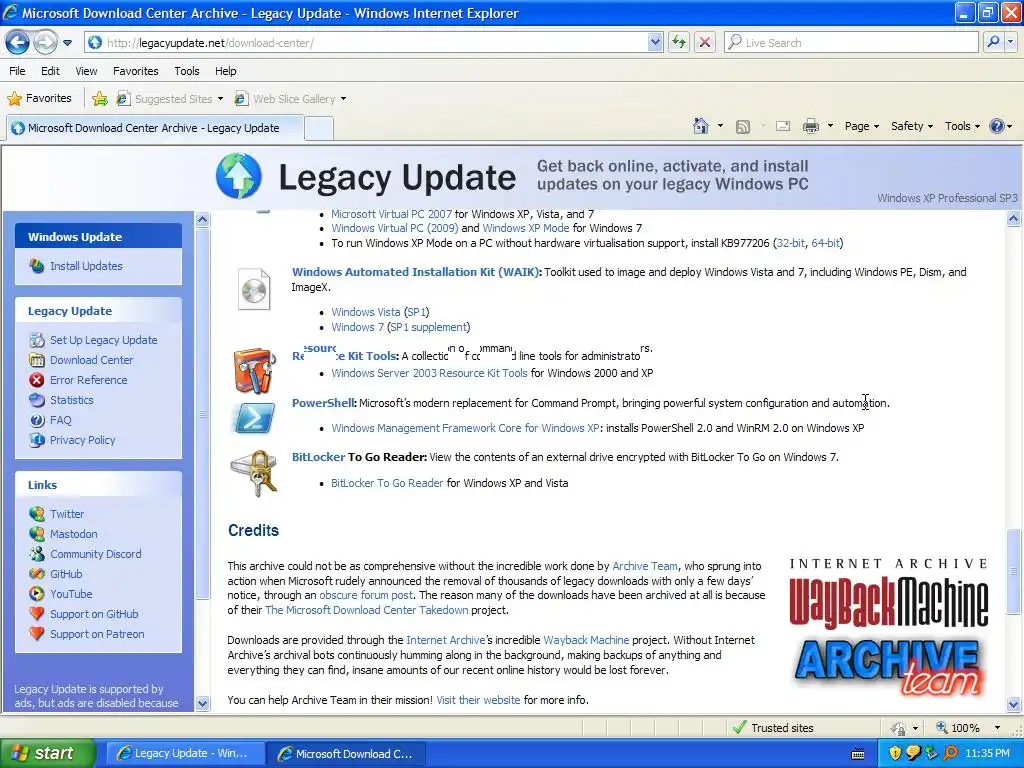Viewport: 1024px width, 768px height.
Task: Click the Legacy Update globe logo
Action: pyautogui.click(x=238, y=176)
